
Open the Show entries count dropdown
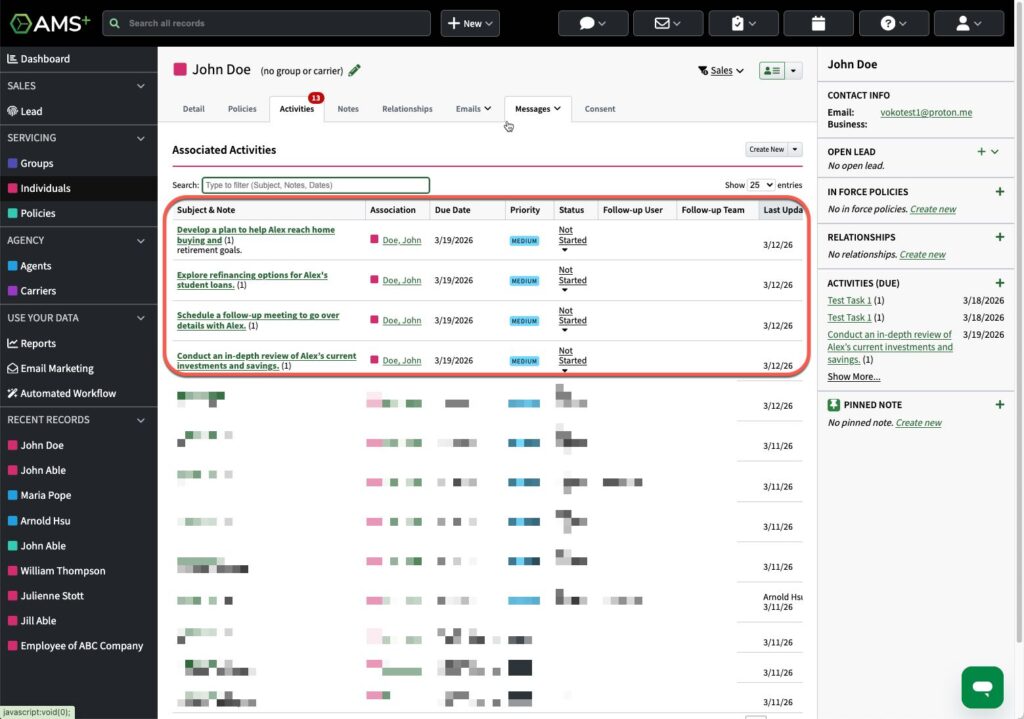pyautogui.click(x=761, y=185)
